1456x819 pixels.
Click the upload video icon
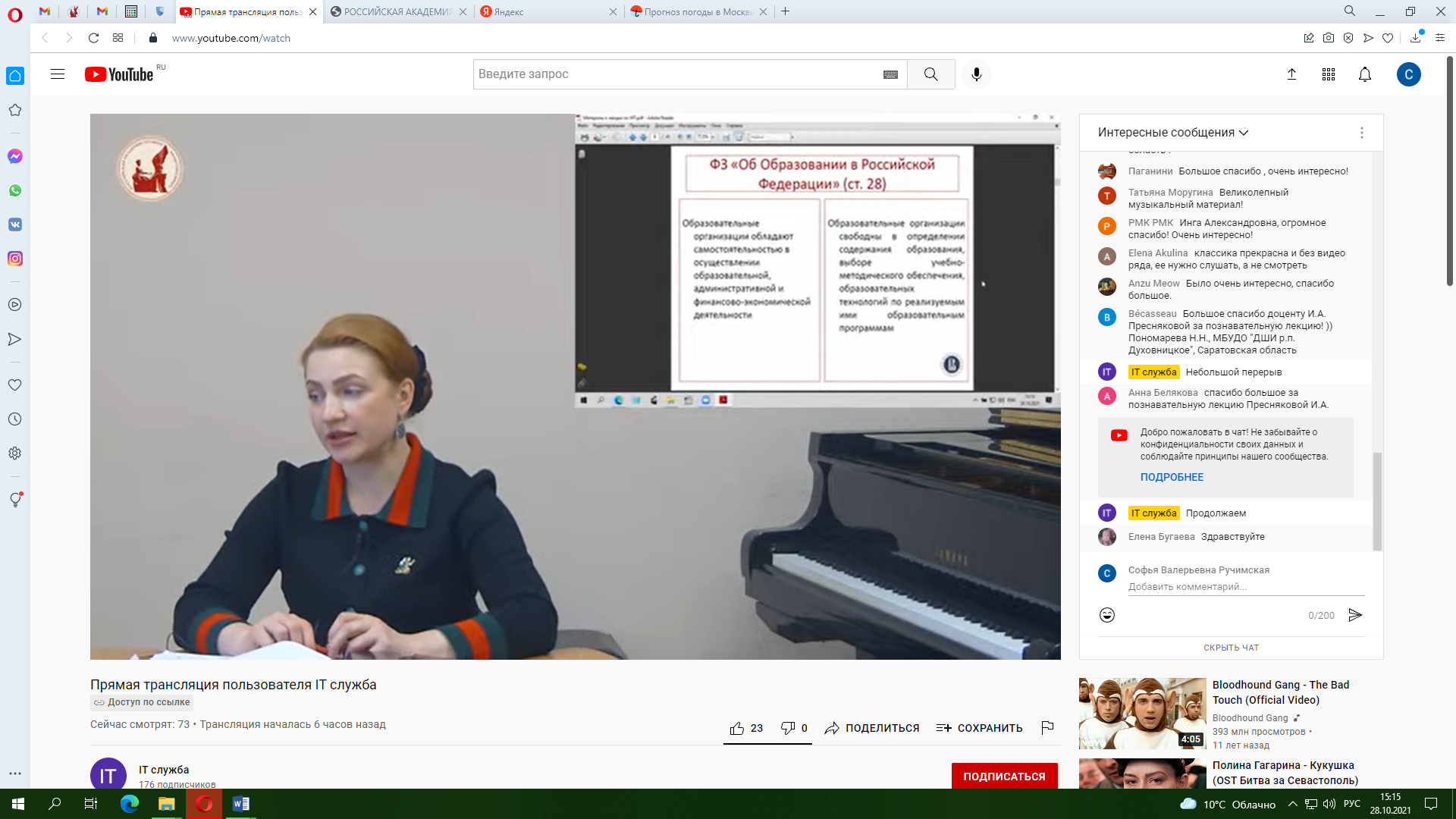tap(1291, 74)
